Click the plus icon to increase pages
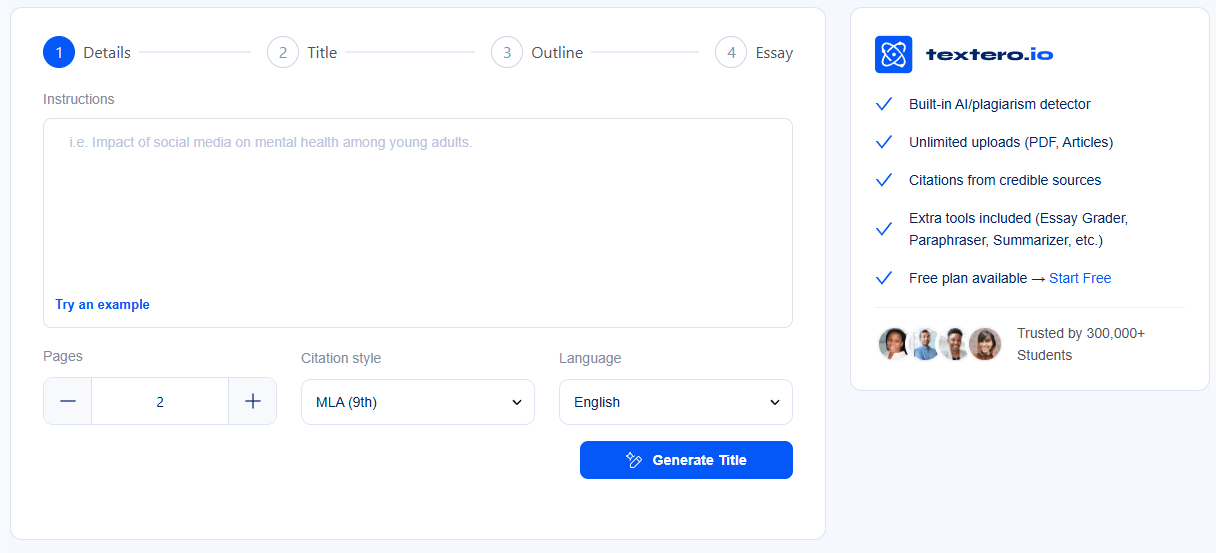The image size is (1216, 553). pos(253,401)
